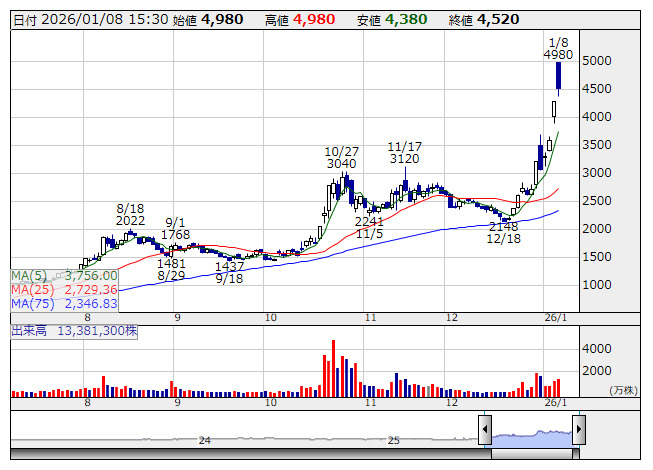Viewport: 653px width, 470px height.
Task: Click the right range handle in navigator
Action: click(x=578, y=431)
